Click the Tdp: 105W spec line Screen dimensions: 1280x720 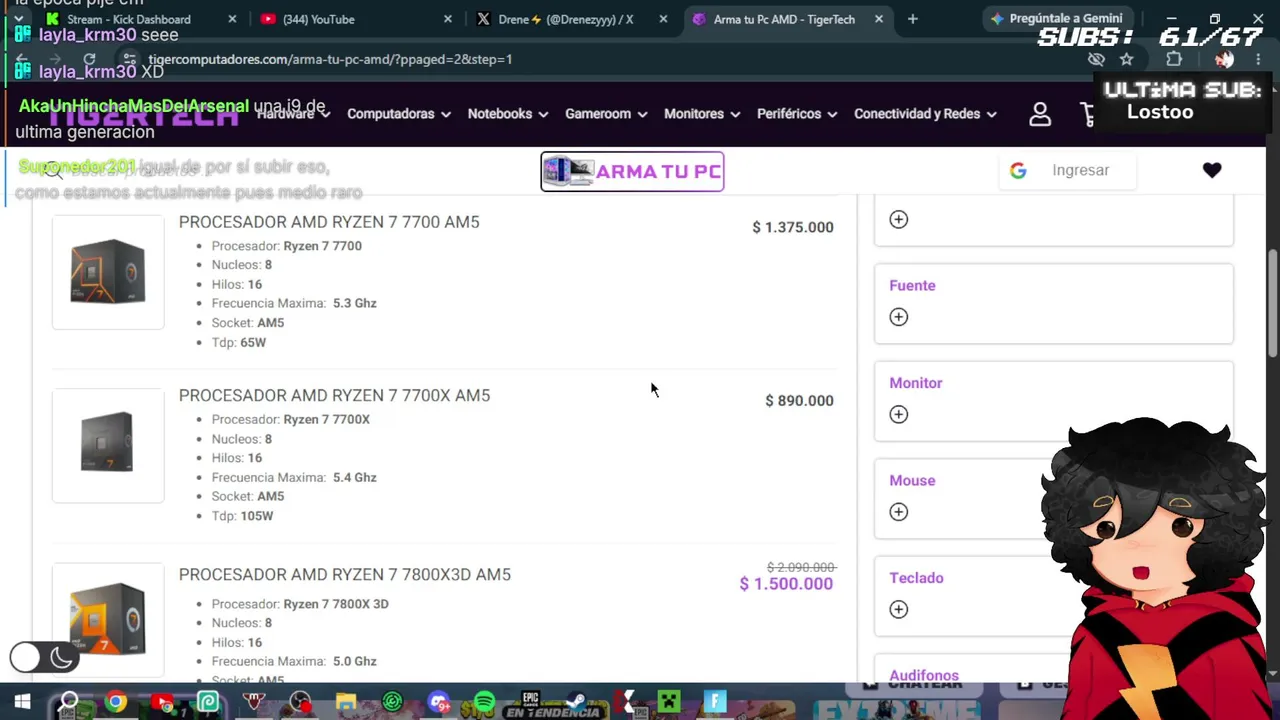[242, 516]
